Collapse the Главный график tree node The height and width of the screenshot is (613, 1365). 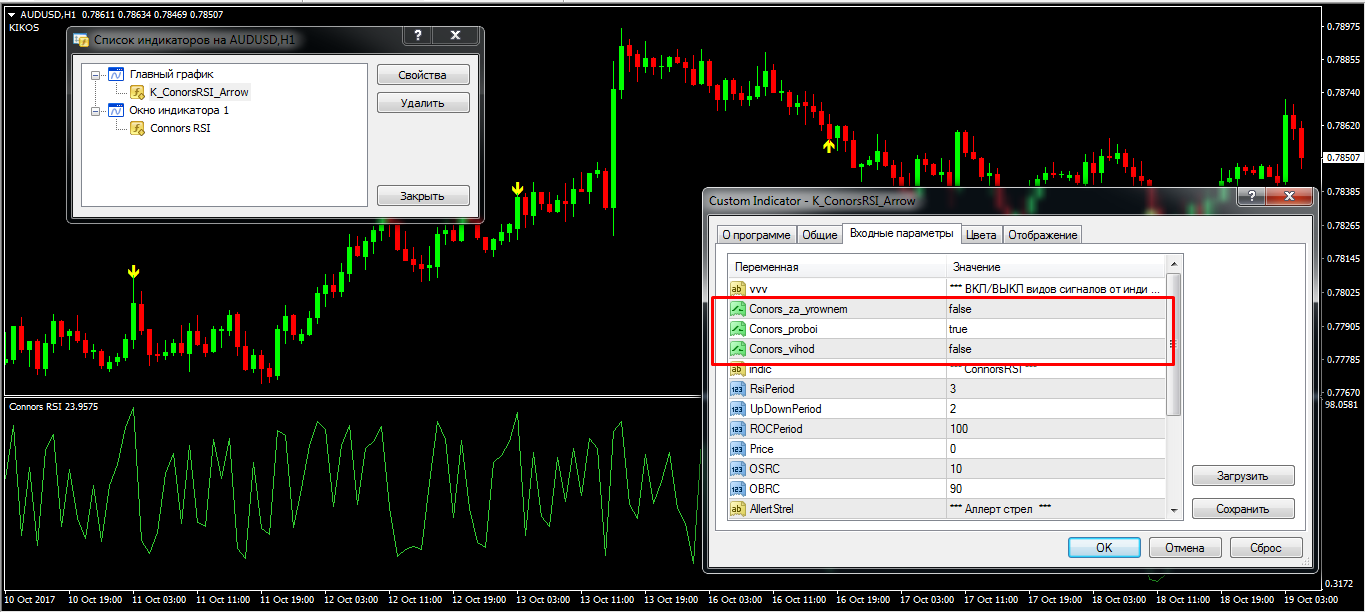click(x=95, y=74)
